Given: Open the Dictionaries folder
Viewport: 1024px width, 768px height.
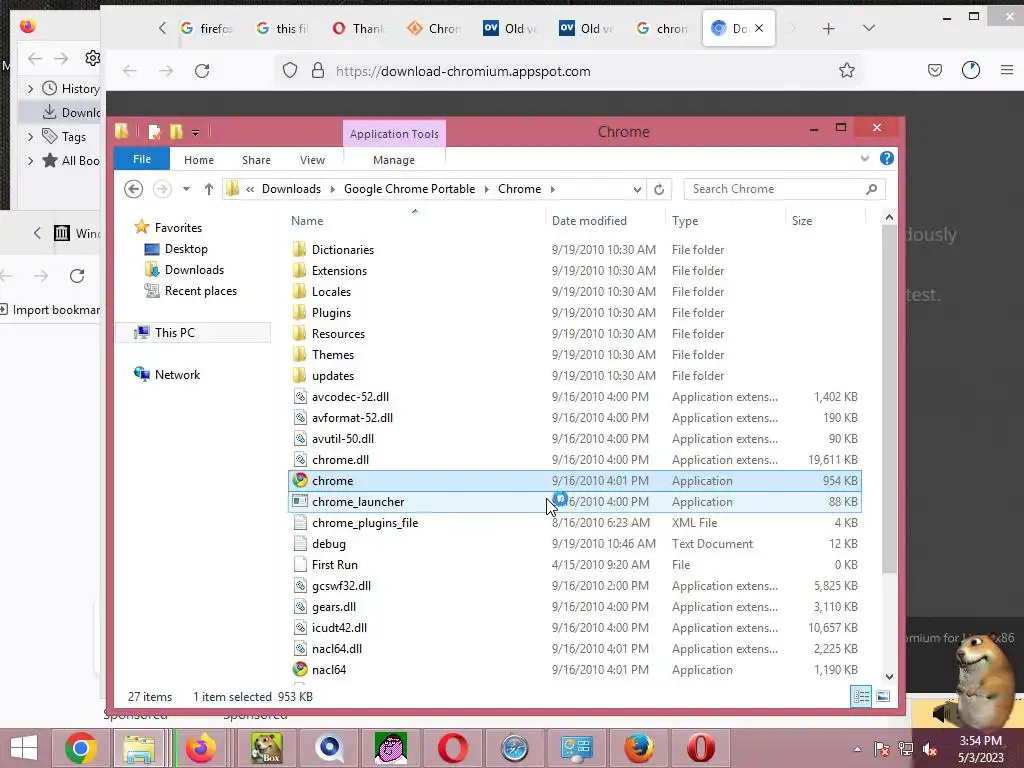Looking at the screenshot, I should [x=342, y=249].
